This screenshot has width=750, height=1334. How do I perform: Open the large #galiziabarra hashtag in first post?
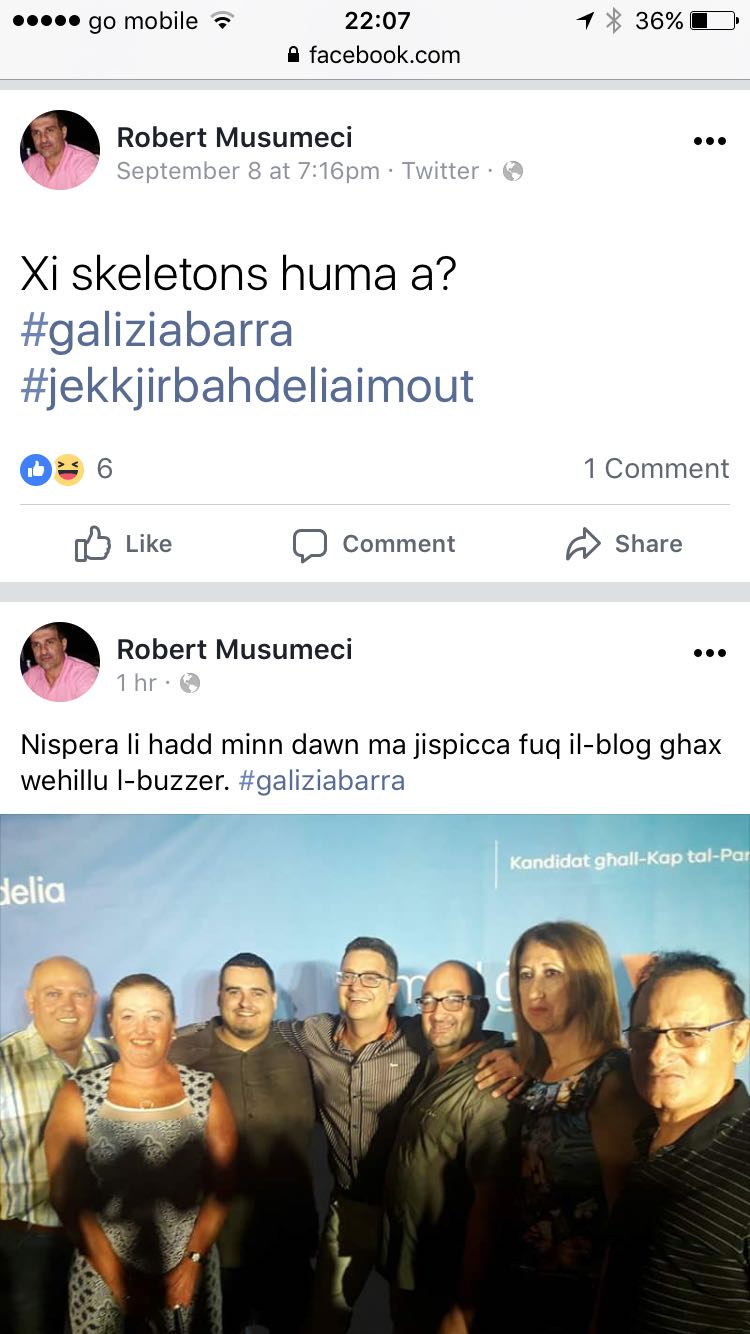point(157,330)
